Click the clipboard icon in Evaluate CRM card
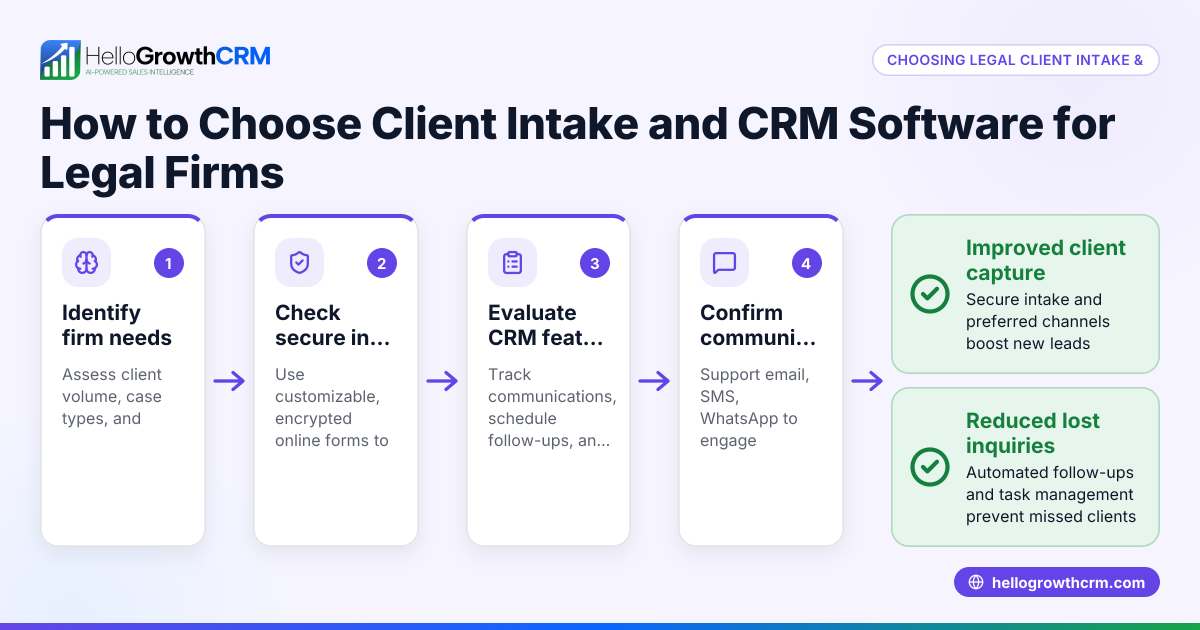Screen dimensions: 1200x630 512,263
